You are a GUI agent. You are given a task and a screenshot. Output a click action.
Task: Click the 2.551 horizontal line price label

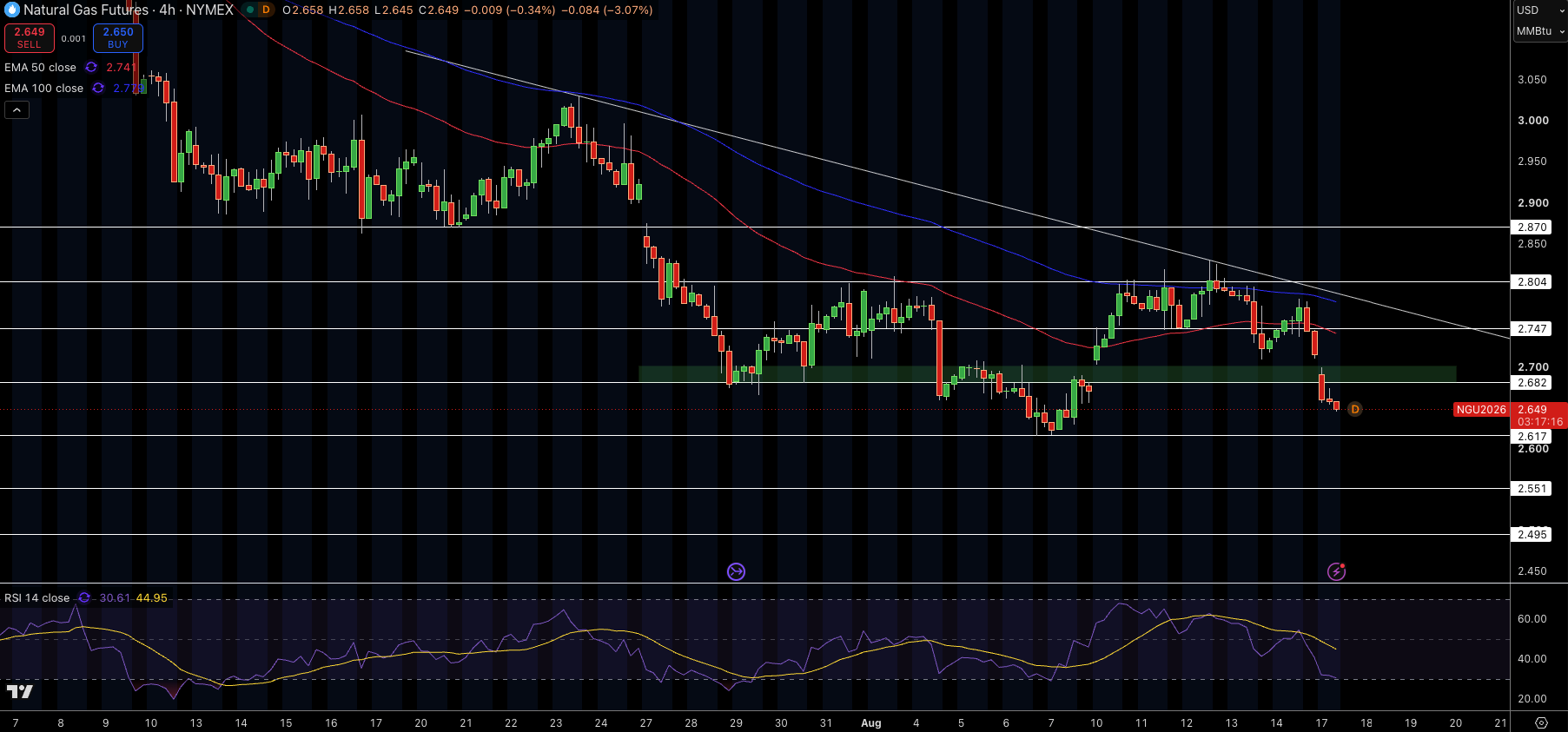pos(1532,488)
